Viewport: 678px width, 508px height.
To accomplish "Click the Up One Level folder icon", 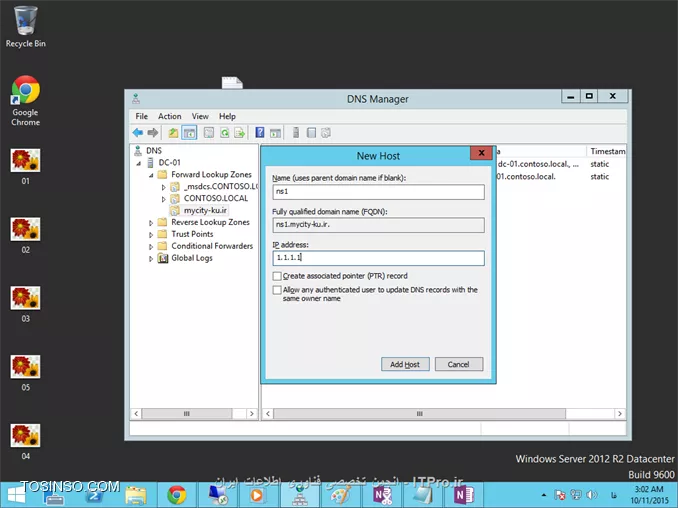I will pos(173,133).
